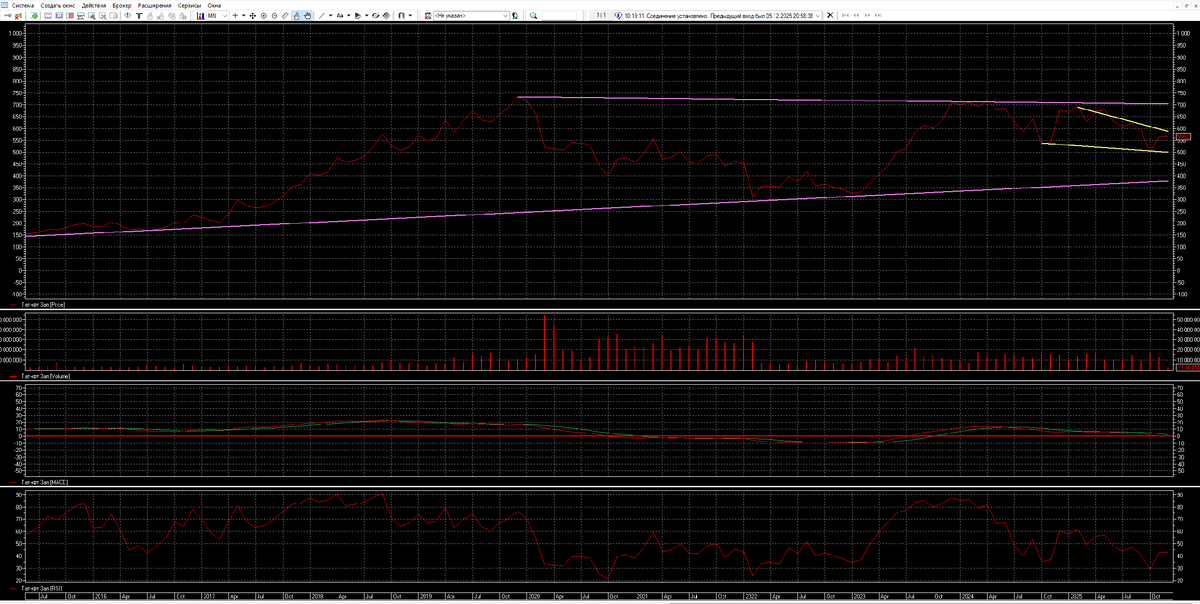The height and width of the screenshot is (604, 1200).
Task: Toggle the first hand pan tool
Action: point(296,16)
